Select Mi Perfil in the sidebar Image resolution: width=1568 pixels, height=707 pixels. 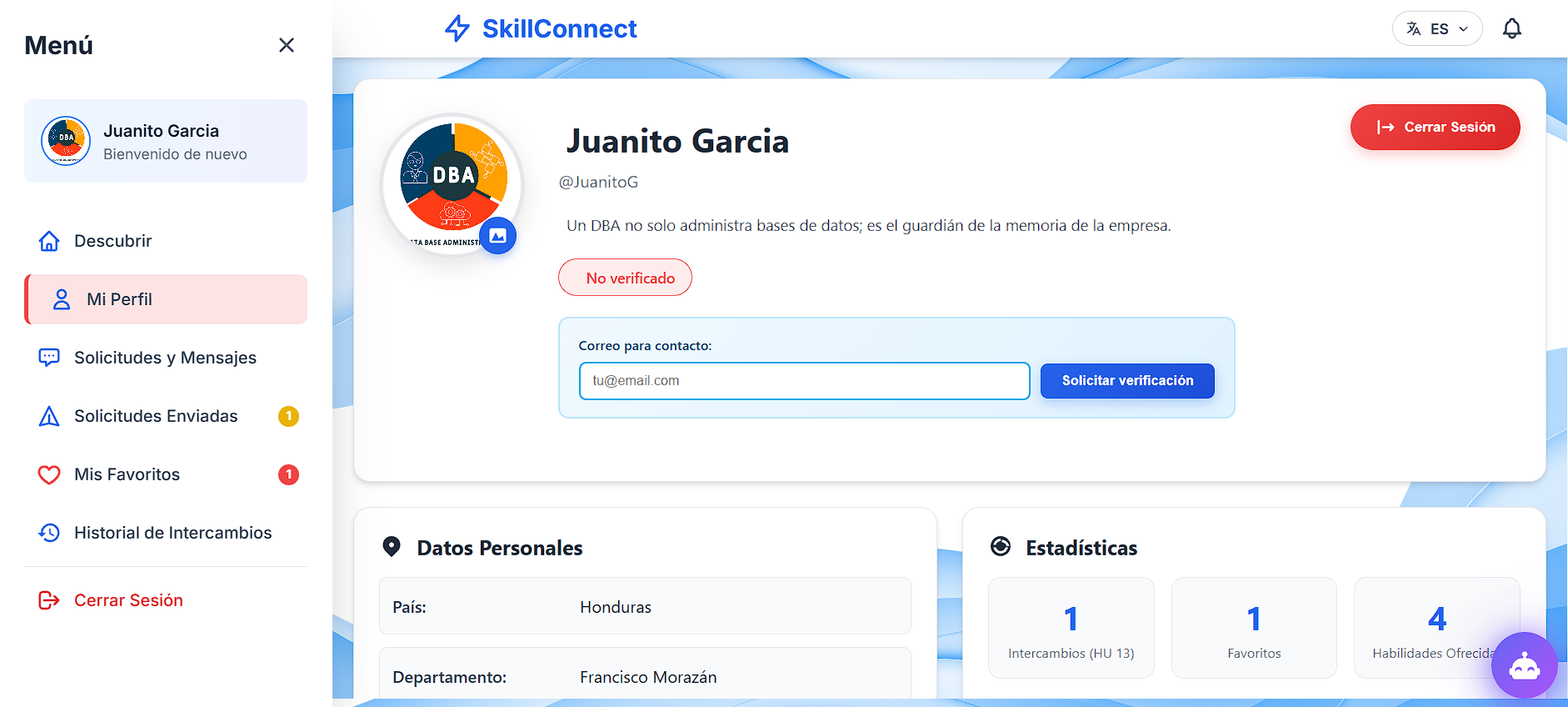click(x=166, y=299)
